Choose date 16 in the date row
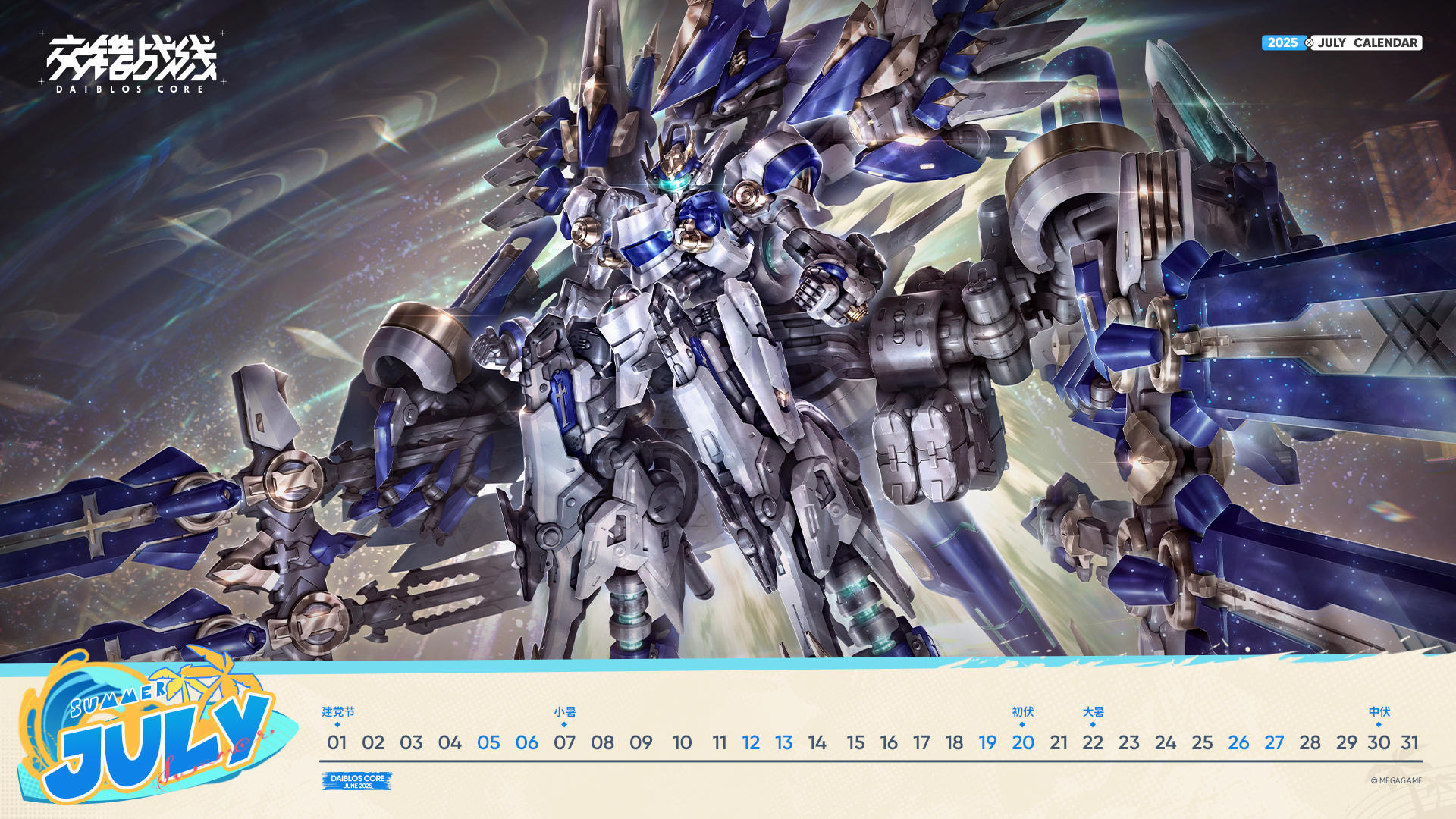Viewport: 1456px width, 819px height. pyautogui.click(x=889, y=742)
